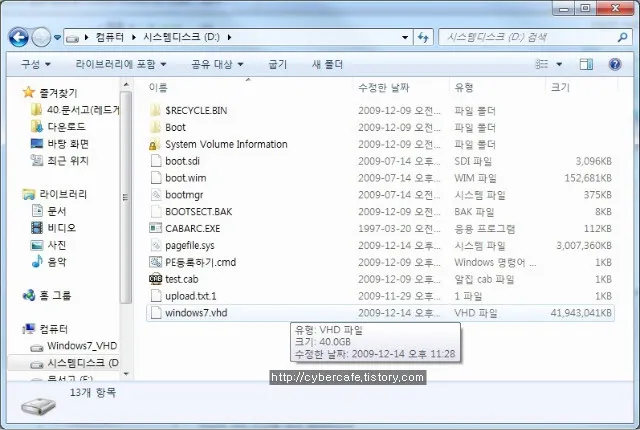
Task: Select the CABARC.EXE application file
Action: tap(192, 228)
